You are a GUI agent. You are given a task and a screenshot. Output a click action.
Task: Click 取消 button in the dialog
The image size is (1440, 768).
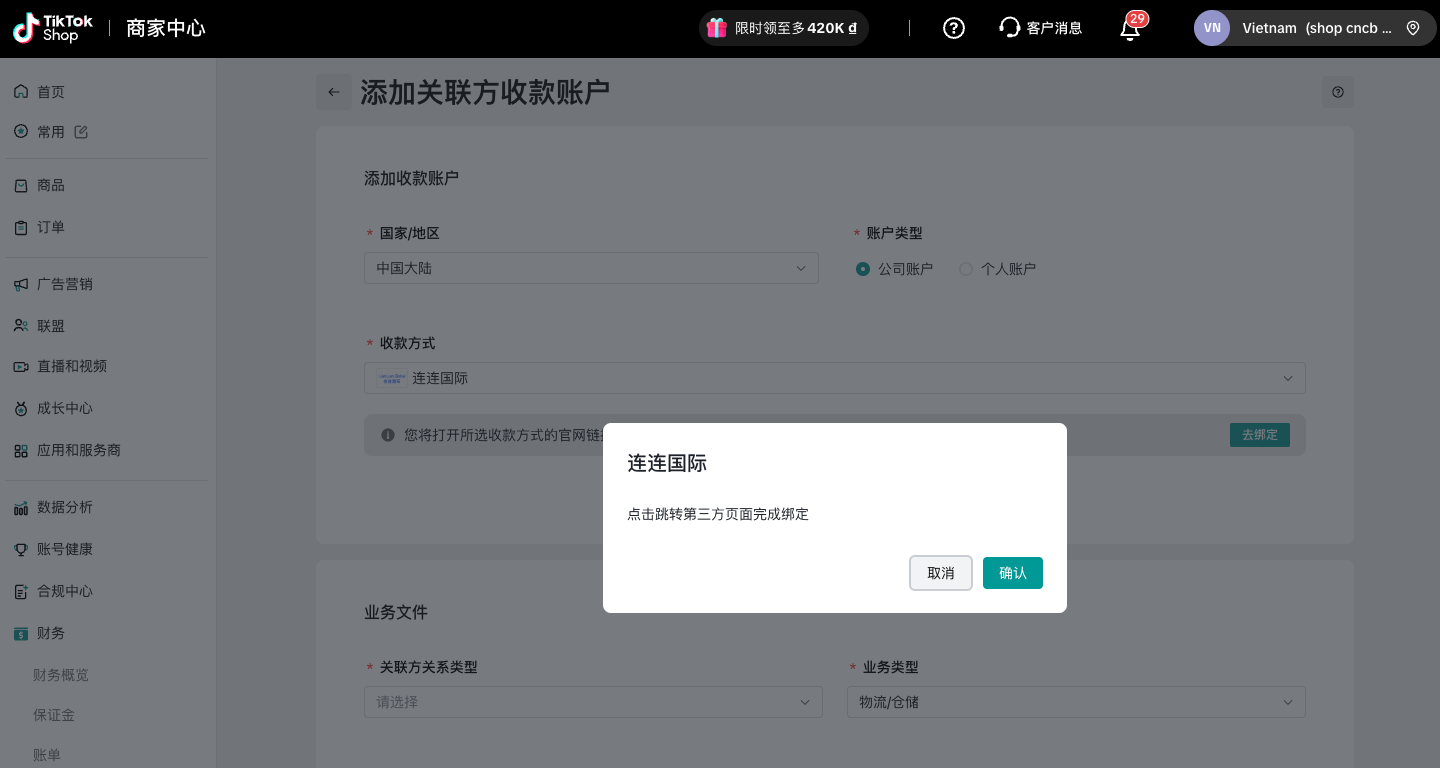point(940,573)
